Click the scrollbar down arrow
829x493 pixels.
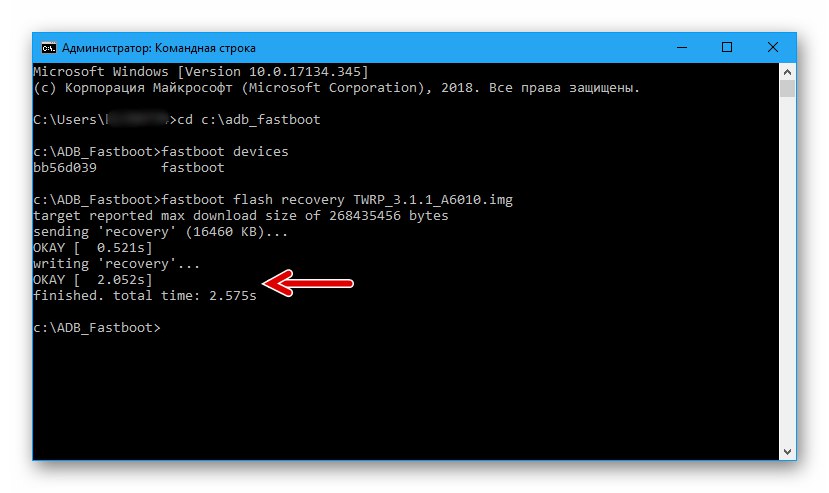[787, 449]
